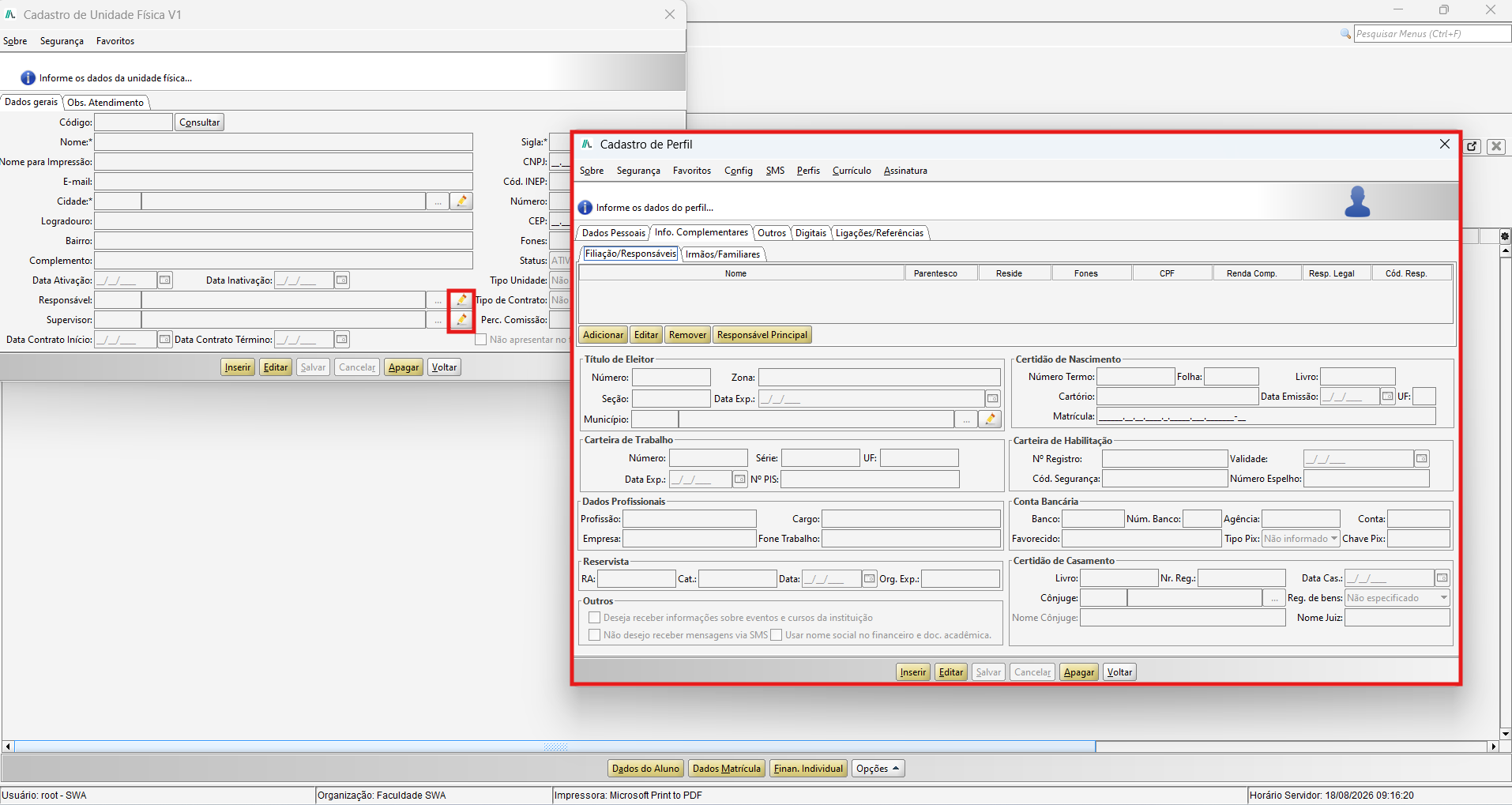Click the Cônjuge lookup ellipsis button
The width and height of the screenshot is (1512, 805).
pos(1273,598)
